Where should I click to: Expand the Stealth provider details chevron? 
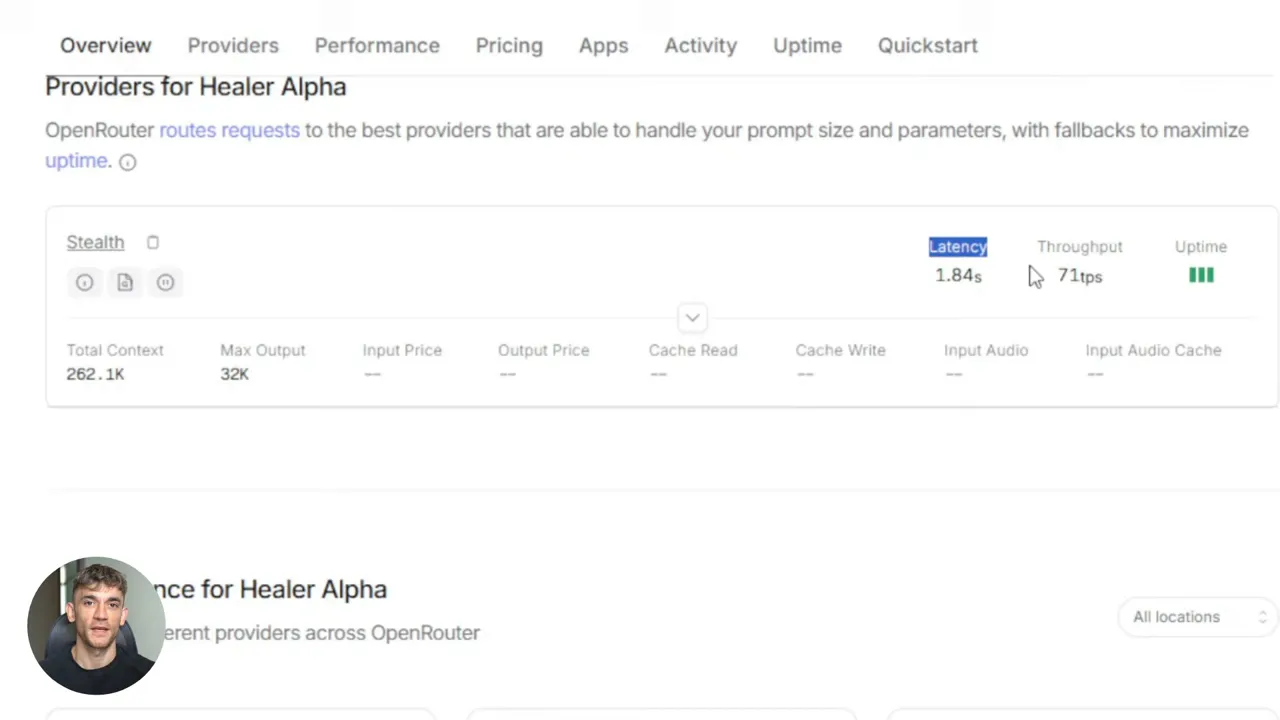[x=692, y=318]
